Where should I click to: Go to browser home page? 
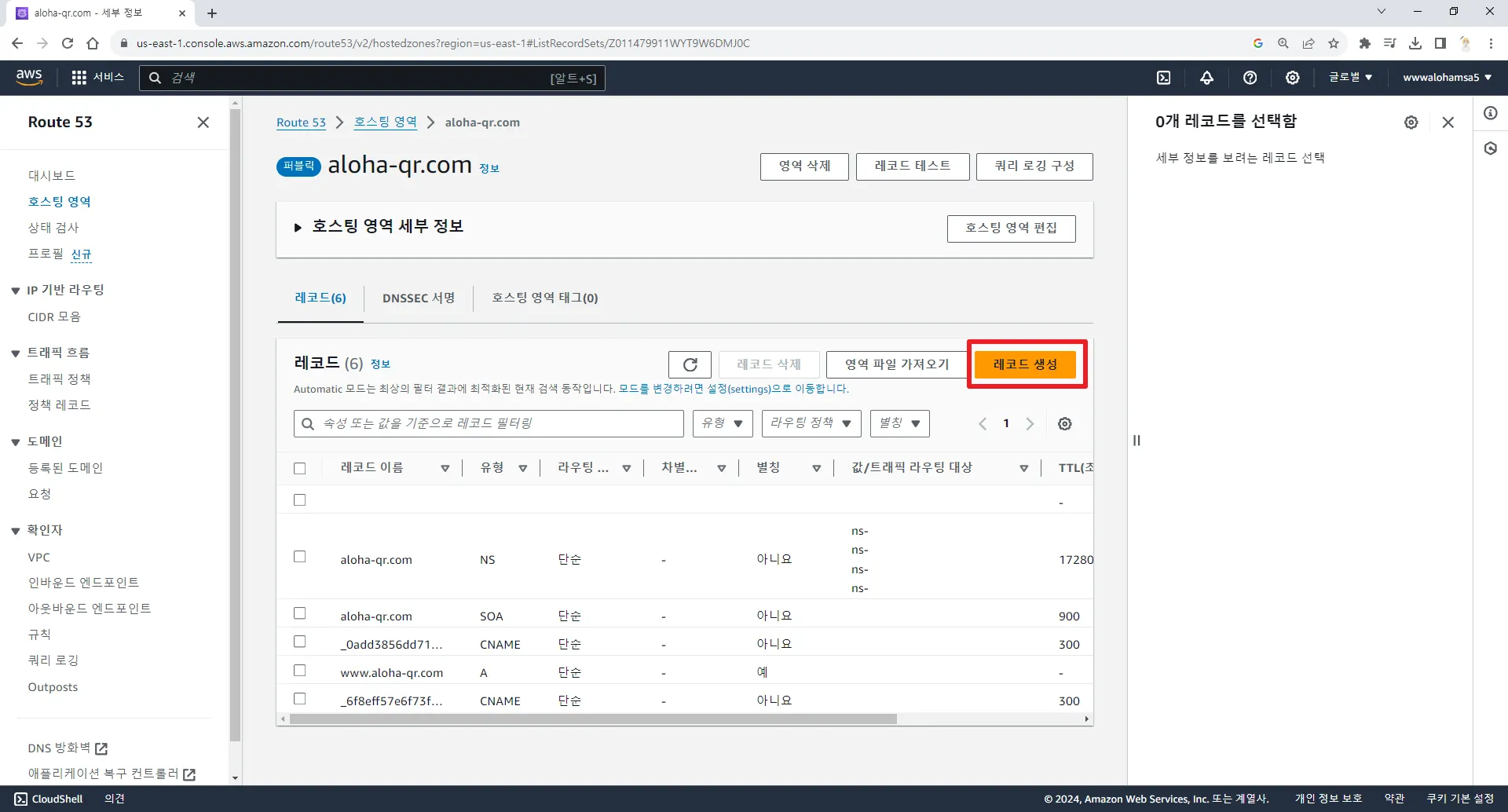coord(93,43)
